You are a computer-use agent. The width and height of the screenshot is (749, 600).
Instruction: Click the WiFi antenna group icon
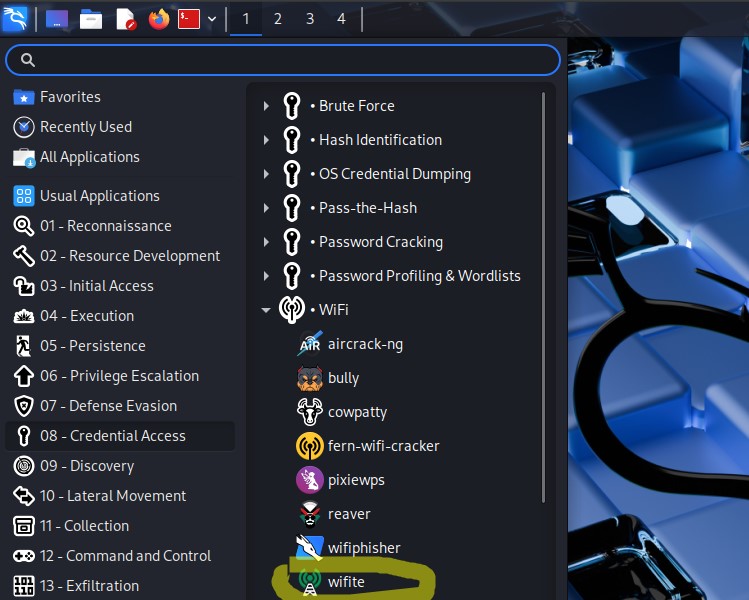click(x=292, y=310)
